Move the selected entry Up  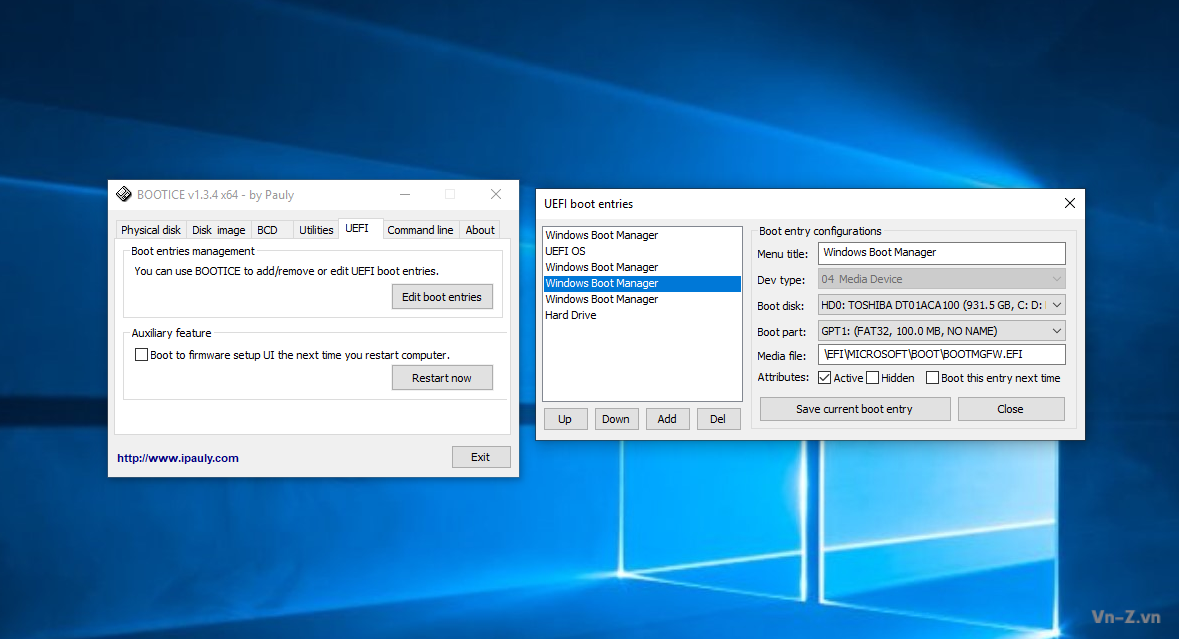point(565,419)
